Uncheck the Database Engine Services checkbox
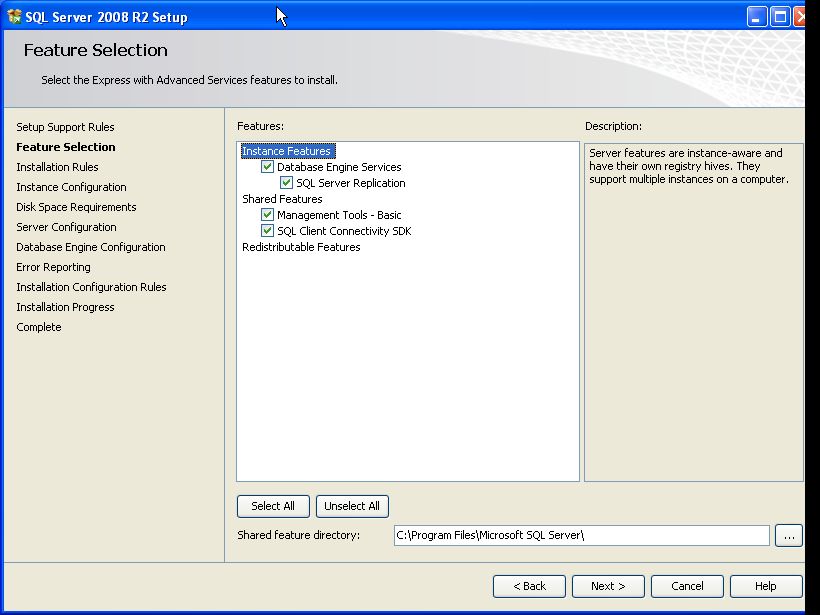The width and height of the screenshot is (820, 615). (267, 167)
